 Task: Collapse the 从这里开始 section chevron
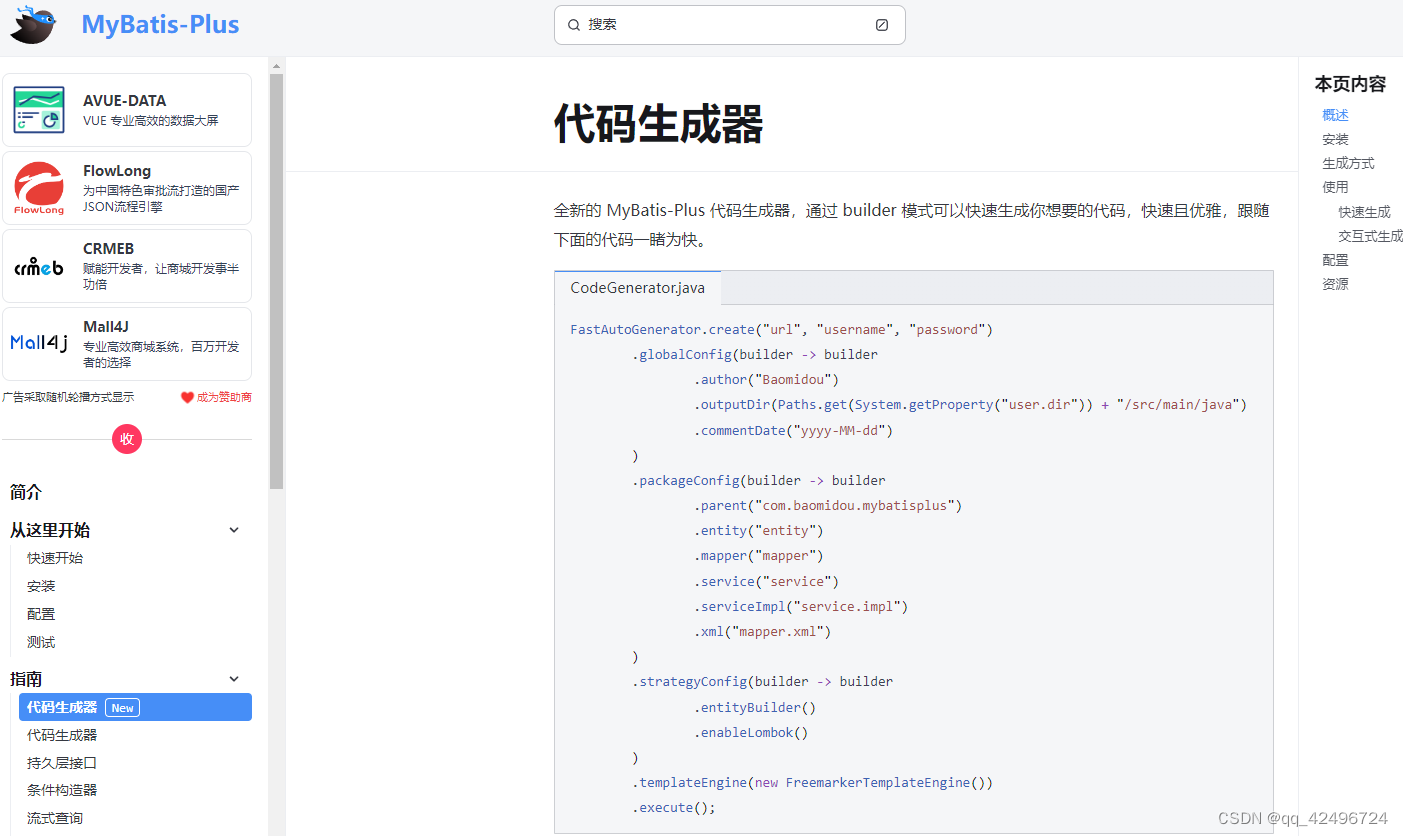[x=233, y=529]
